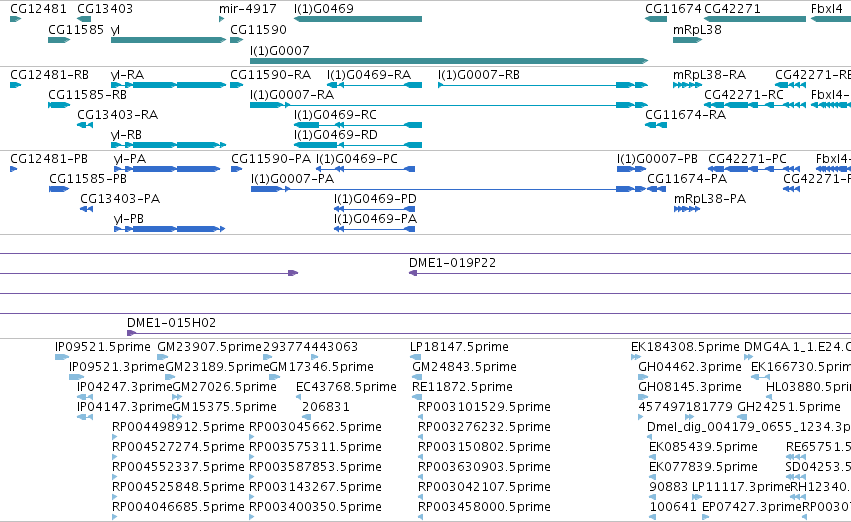The height and width of the screenshot is (522, 851).
Task: Select the yl gene bar
Action: tap(168, 40)
